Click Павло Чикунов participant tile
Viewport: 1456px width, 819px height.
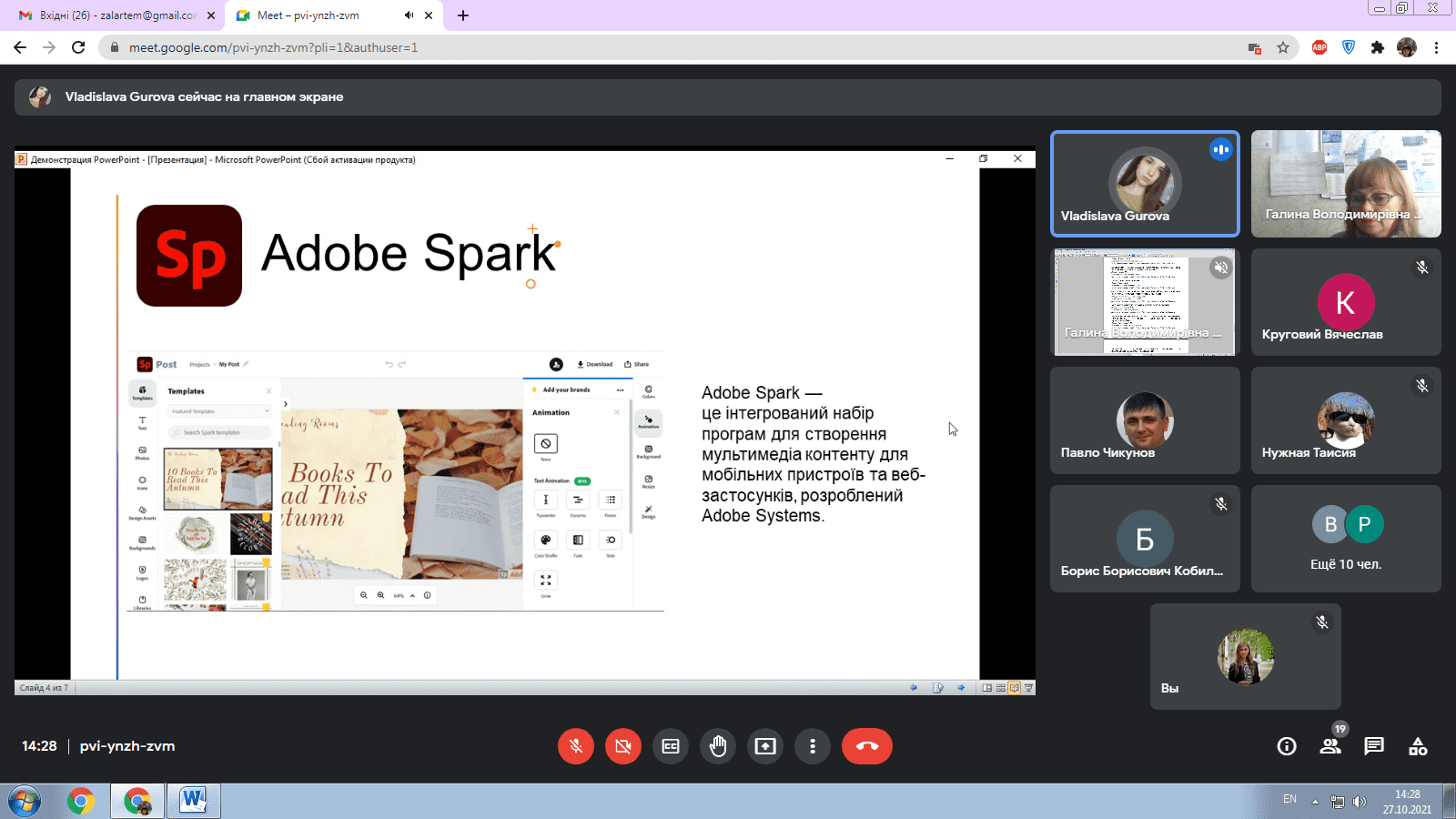pos(1145,420)
